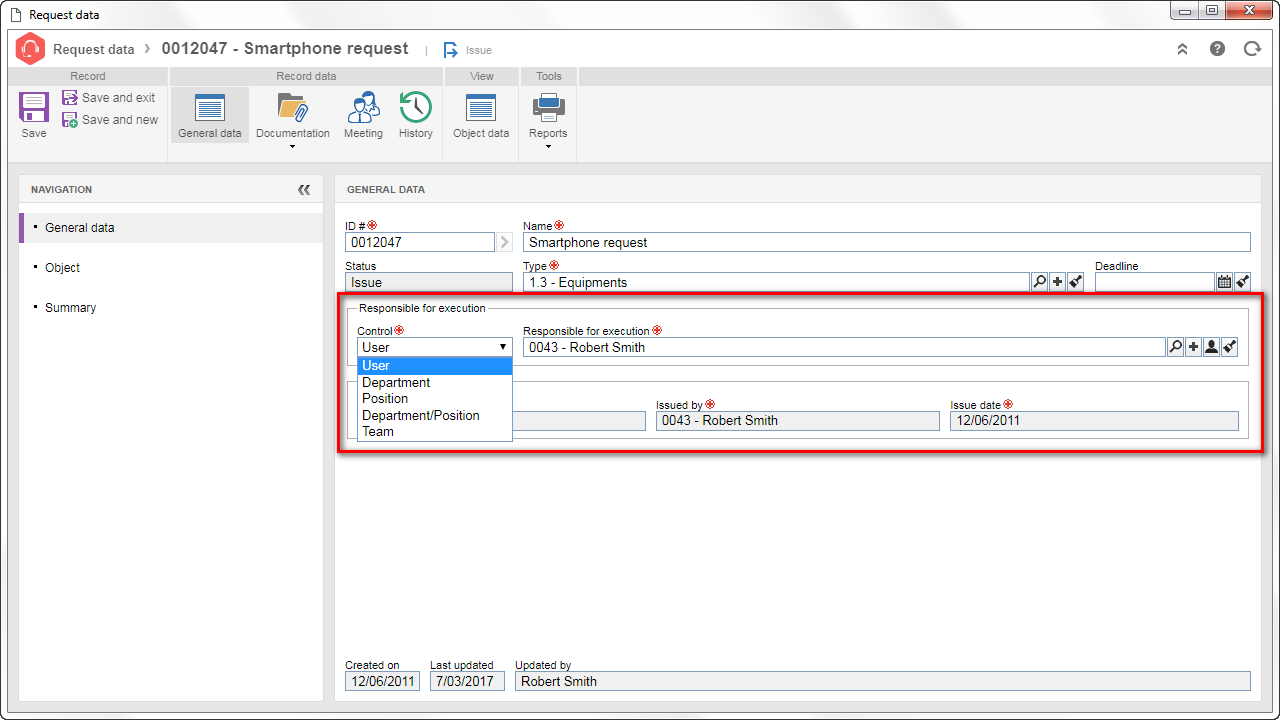Click the Reports printer icon
Image resolution: width=1280 pixels, height=720 pixels.
coord(548,107)
